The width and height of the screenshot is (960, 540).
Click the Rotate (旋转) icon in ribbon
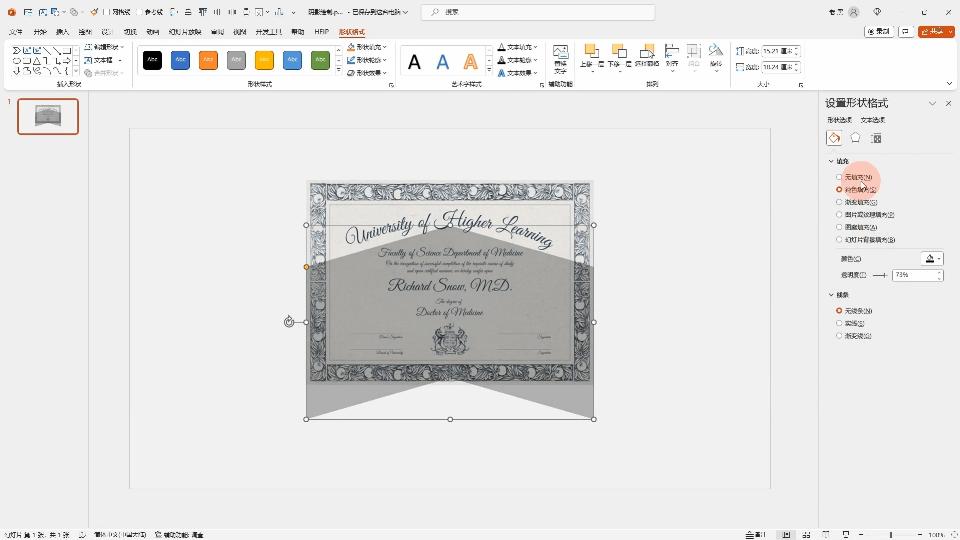[x=716, y=56]
